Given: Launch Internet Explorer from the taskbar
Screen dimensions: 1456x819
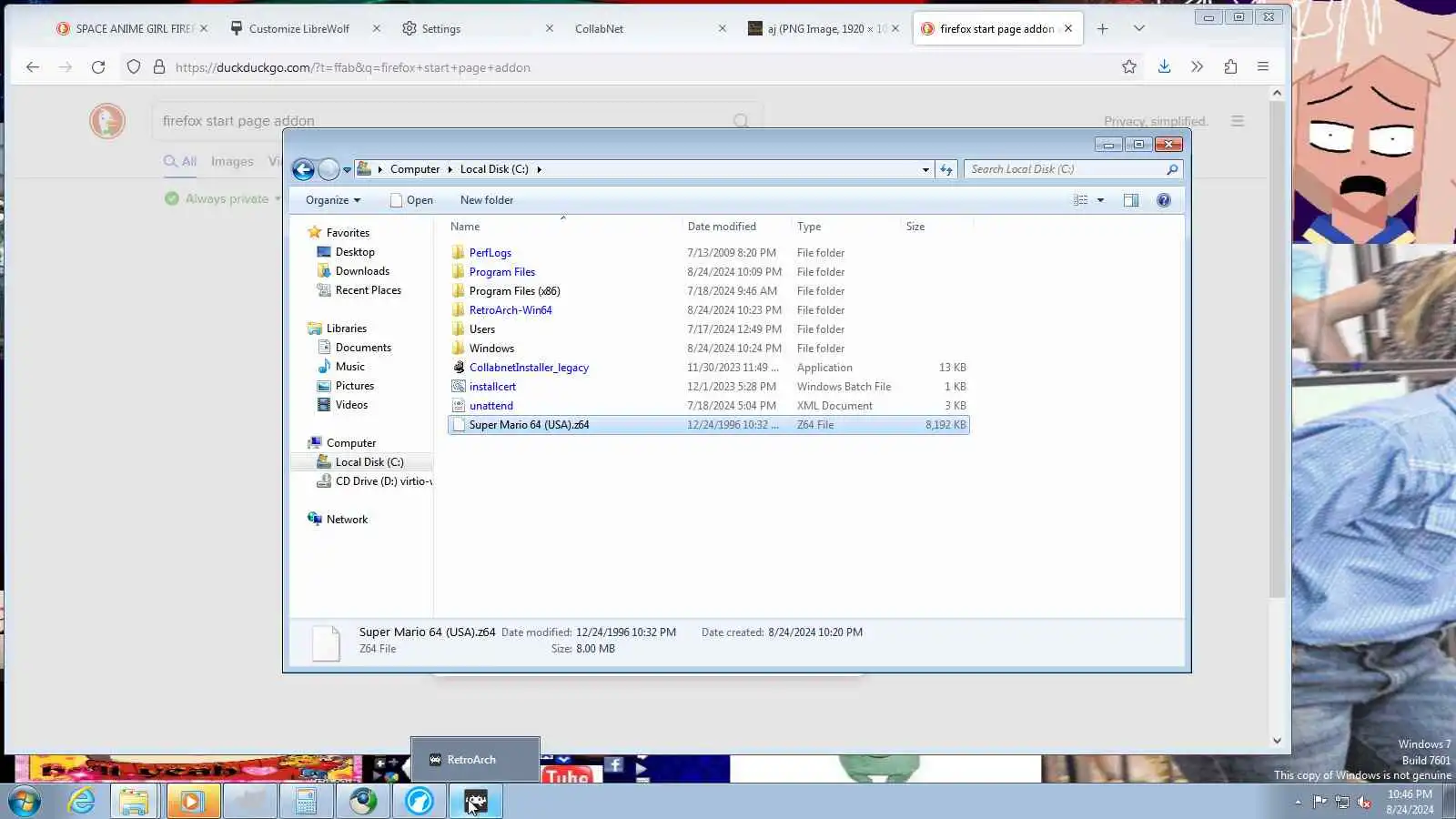Looking at the screenshot, I should [81, 802].
